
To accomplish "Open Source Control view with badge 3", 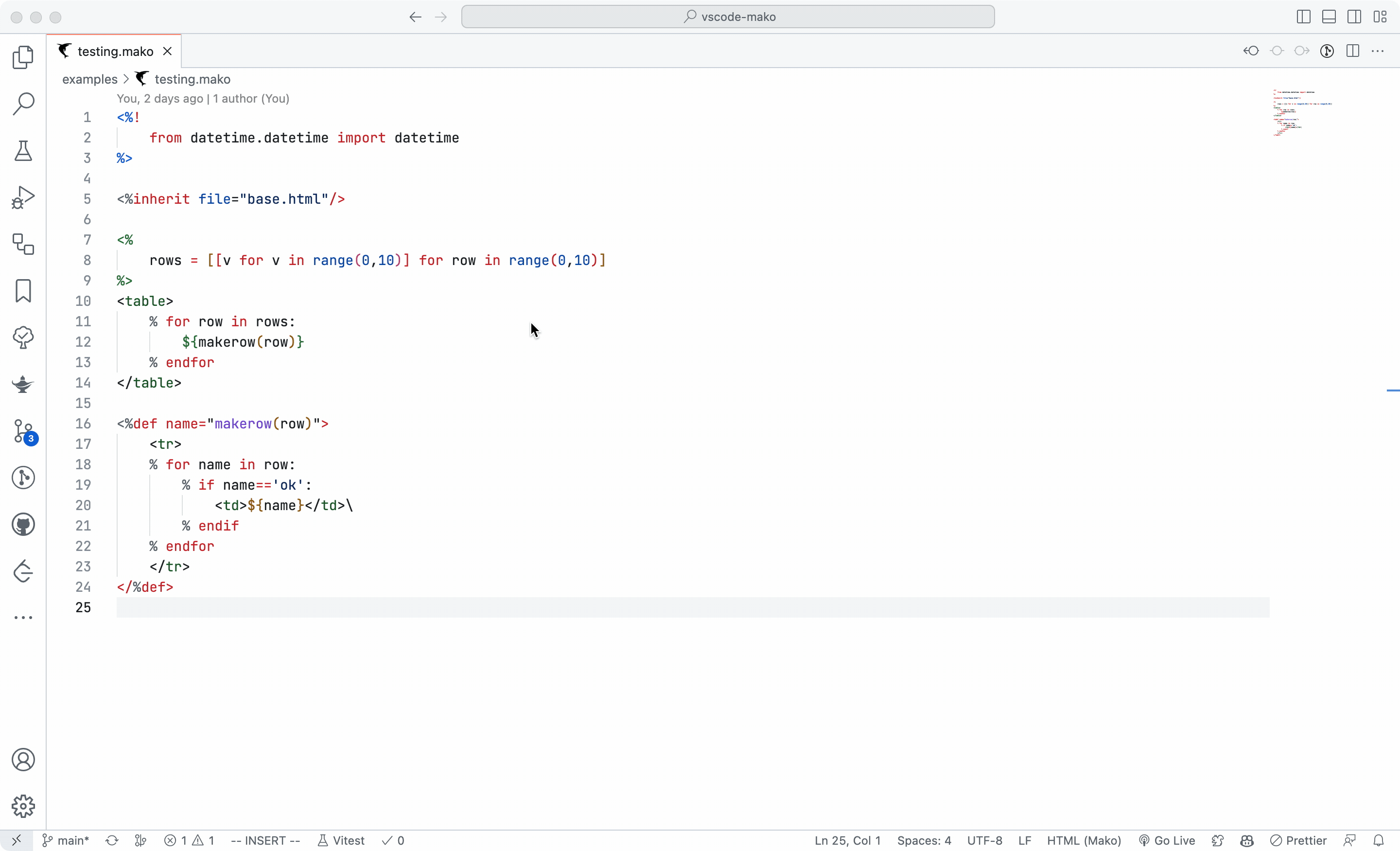I will (23, 431).
